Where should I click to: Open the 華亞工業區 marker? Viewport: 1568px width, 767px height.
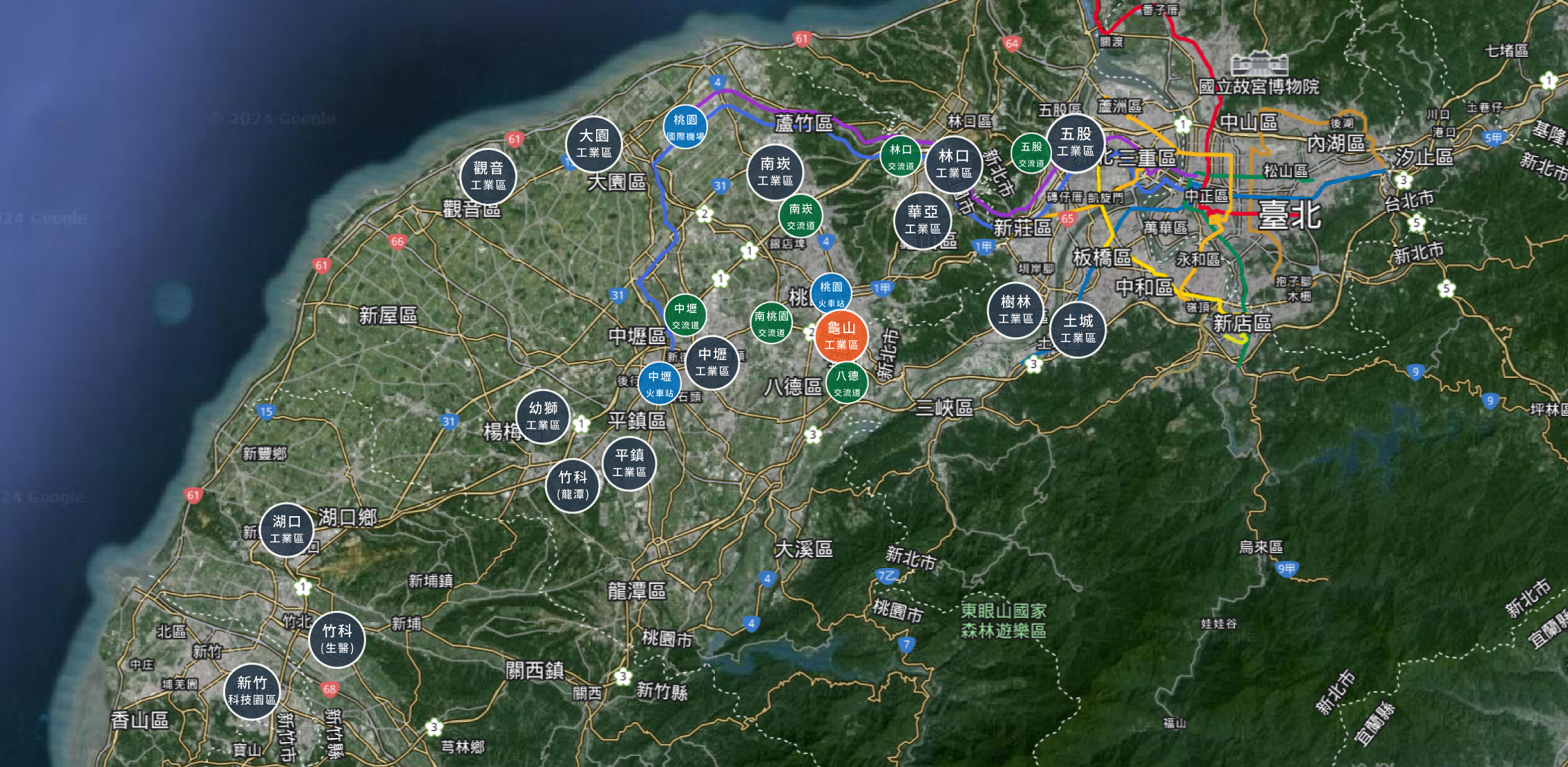922,220
